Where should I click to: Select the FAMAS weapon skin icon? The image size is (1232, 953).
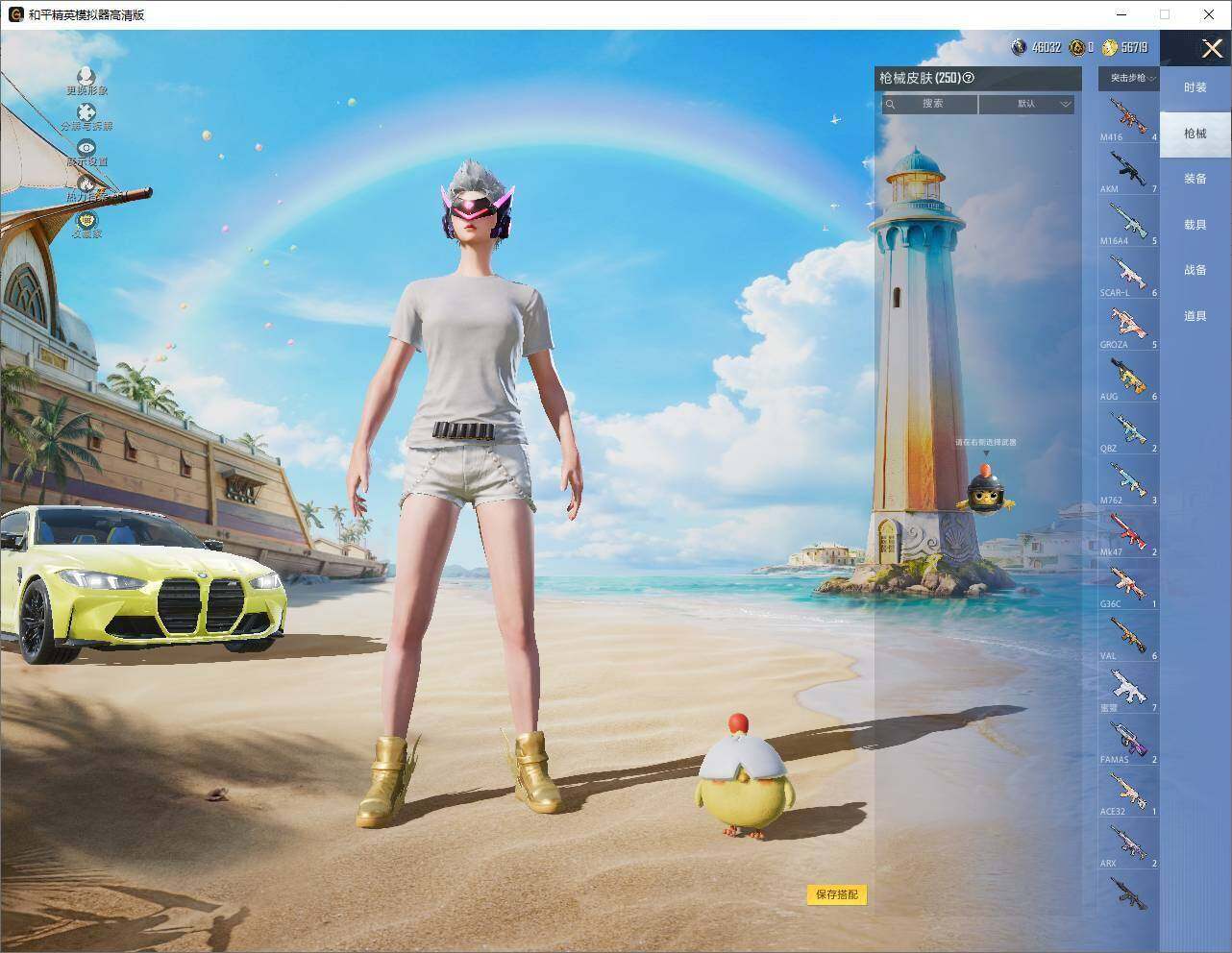[x=1128, y=741]
